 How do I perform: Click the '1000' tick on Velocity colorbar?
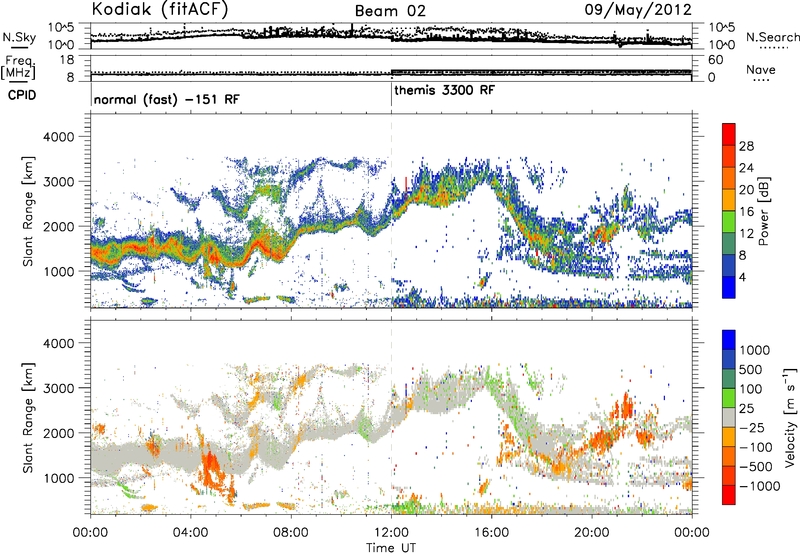pyautogui.click(x=755, y=350)
